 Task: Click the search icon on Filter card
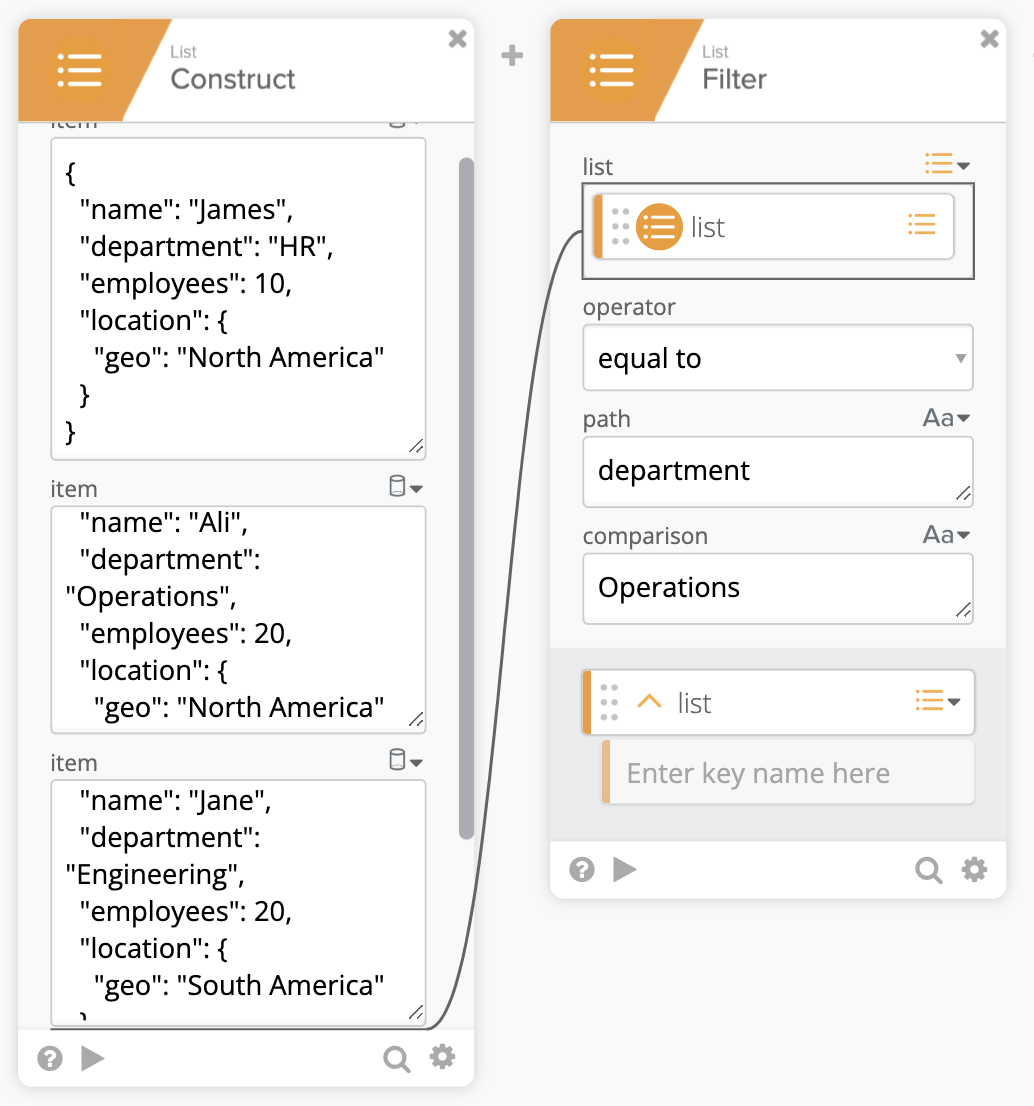[929, 870]
